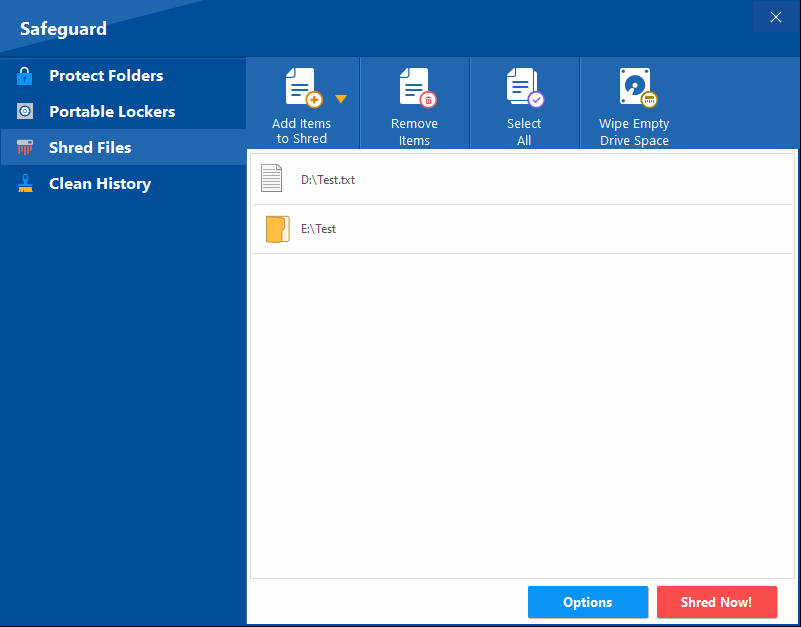Click the Wipe Empty Drive Space label
Image resolution: width=801 pixels, height=627 pixels.
pos(634,132)
